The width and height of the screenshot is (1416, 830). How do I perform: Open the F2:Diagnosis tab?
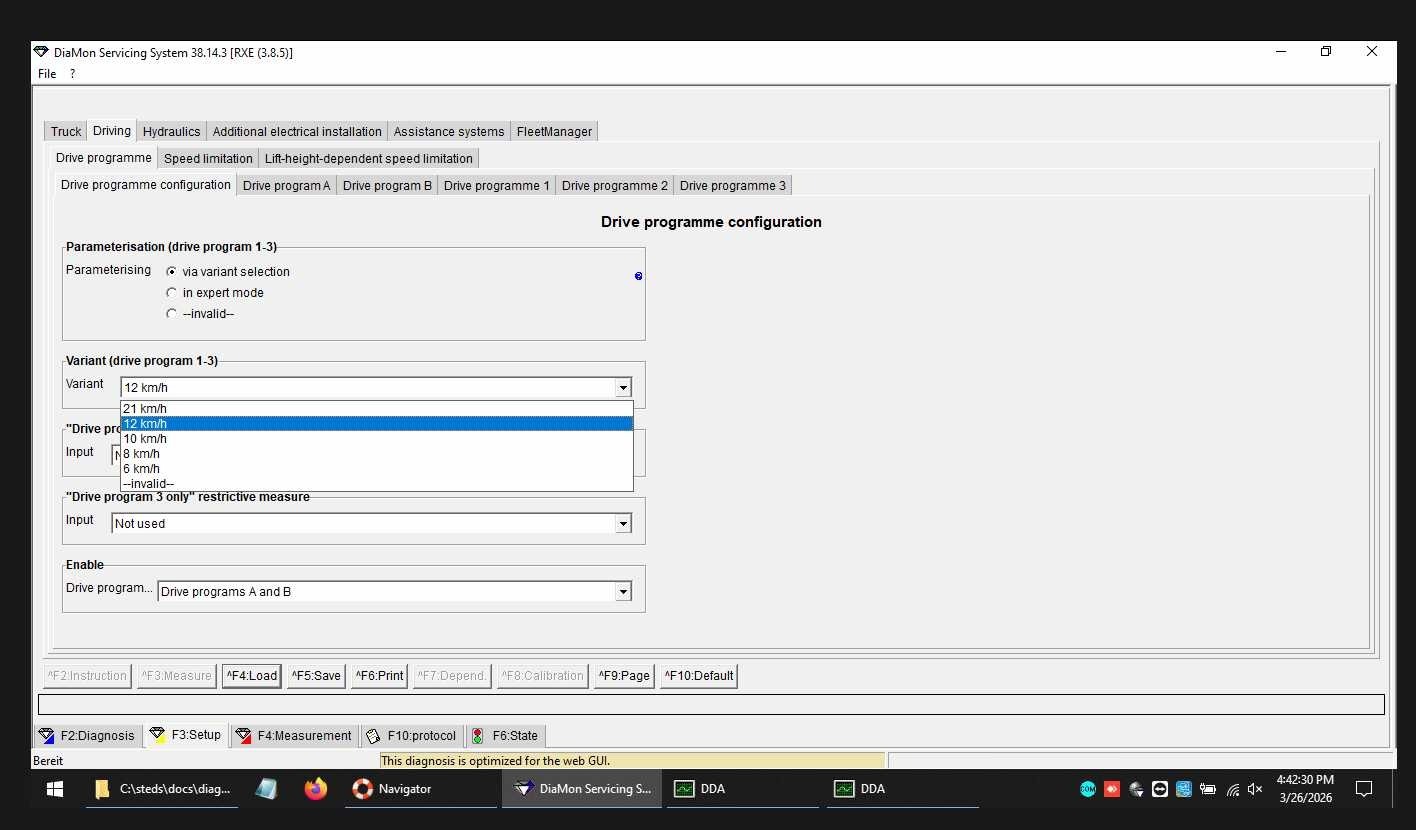coord(86,735)
